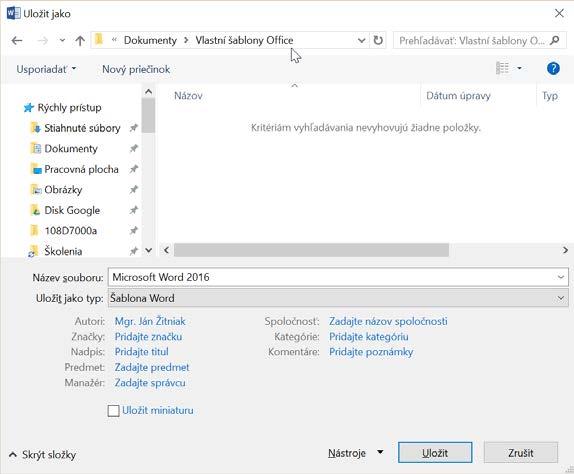
Task: Click Pridajte poznámky comments field
Action: [x=371, y=352]
